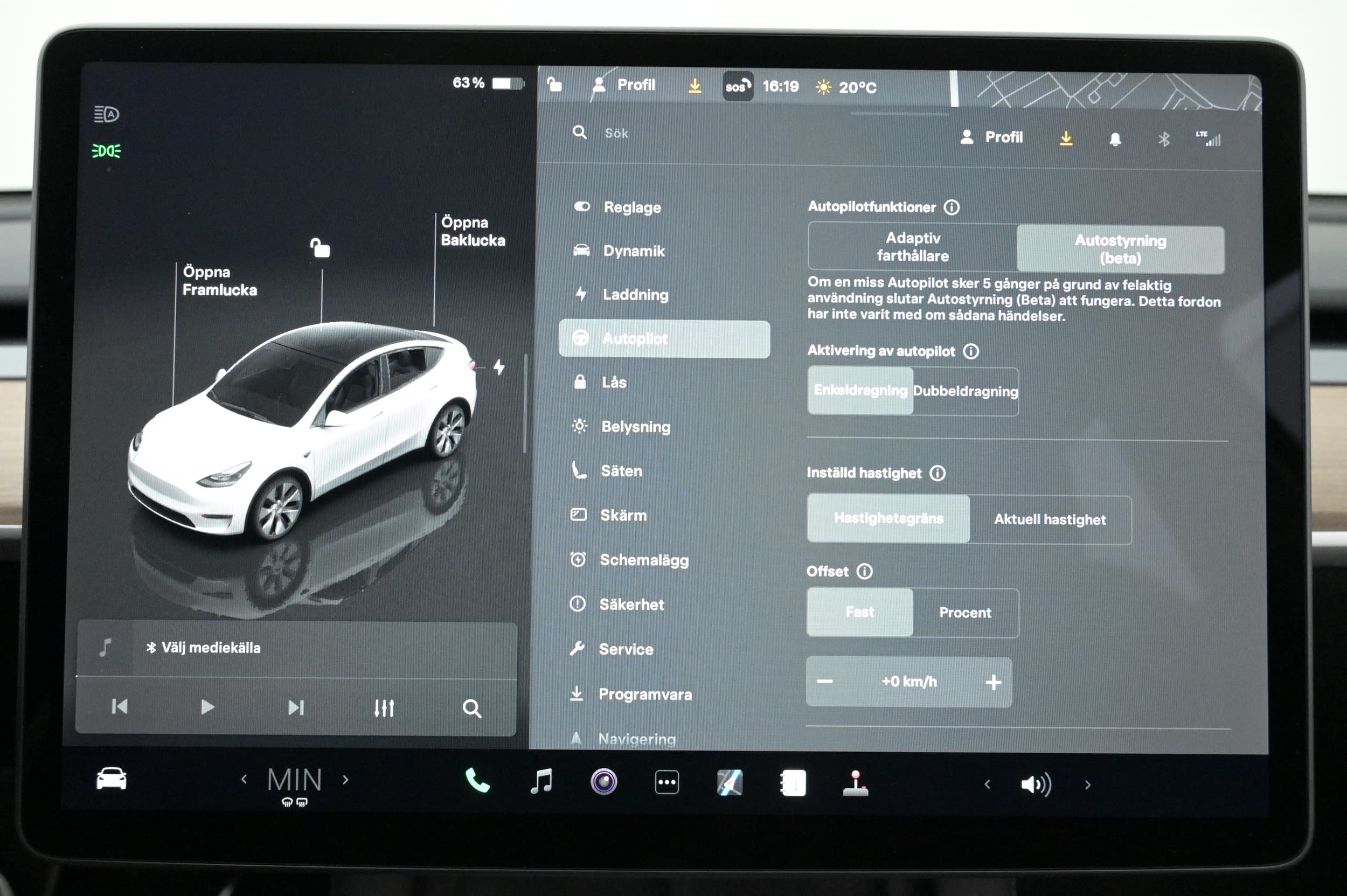Tap Öppna Baklucka to open trunk

[473, 231]
